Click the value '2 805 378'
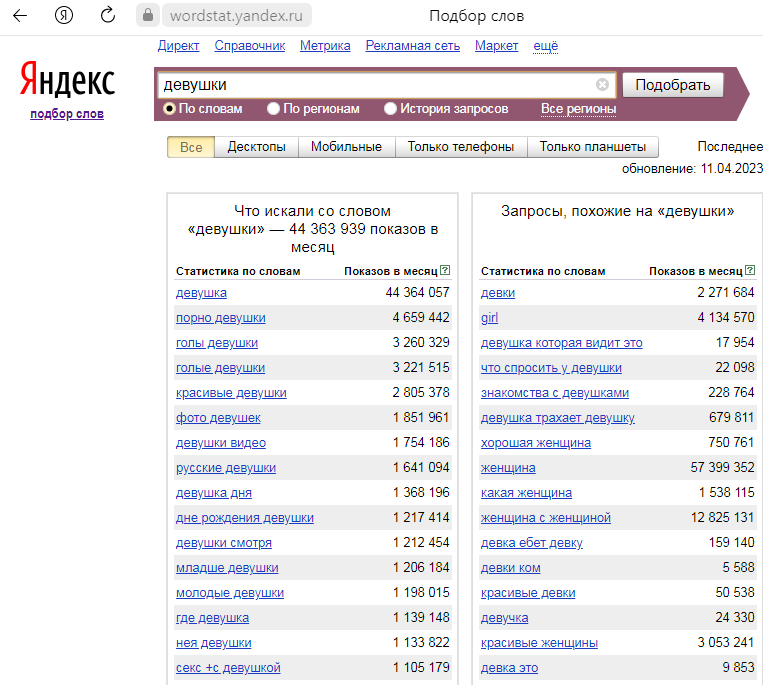Viewport: 763px width, 685px height. [x=421, y=393]
